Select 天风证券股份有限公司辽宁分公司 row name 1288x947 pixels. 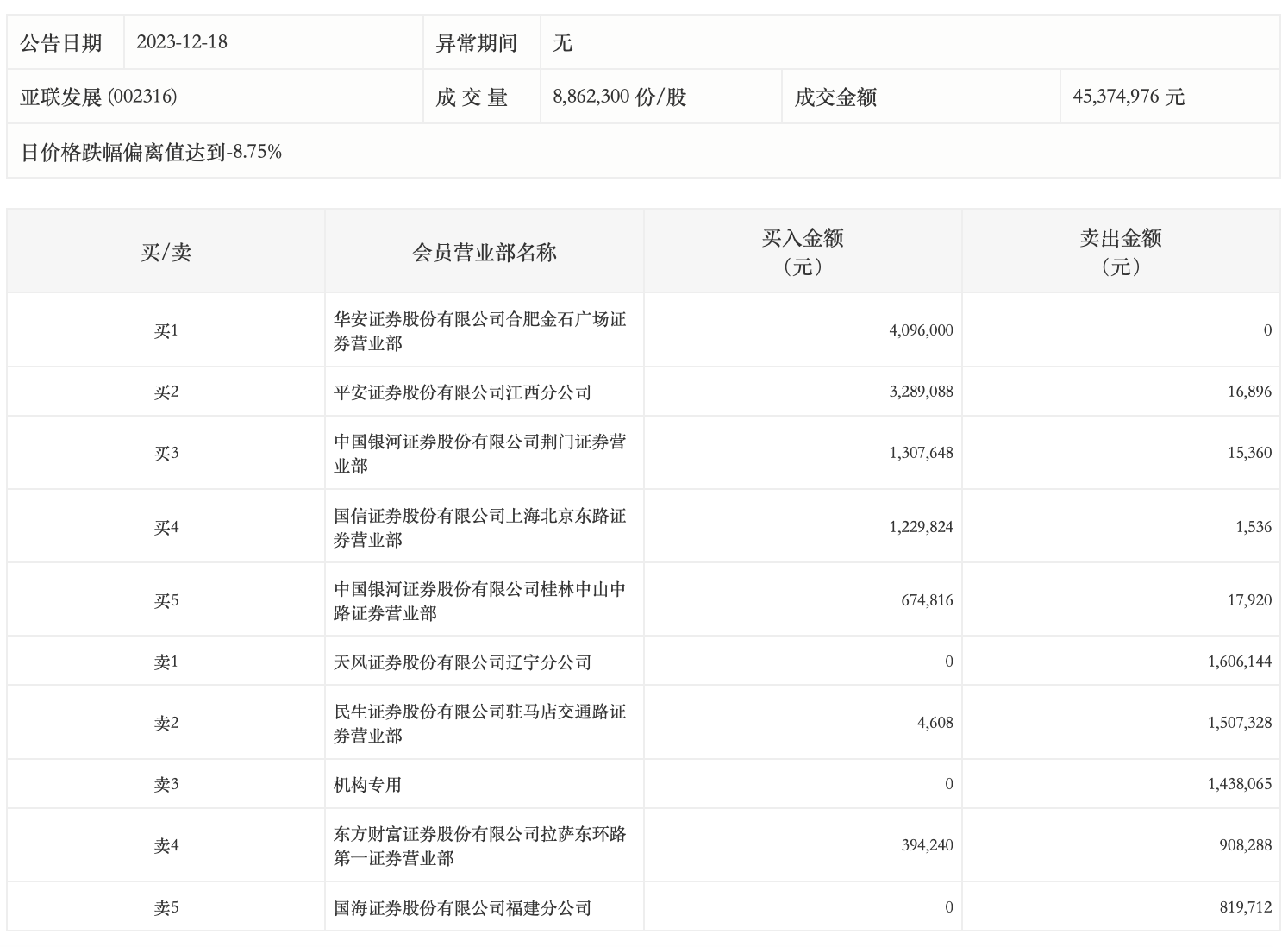tap(462, 662)
